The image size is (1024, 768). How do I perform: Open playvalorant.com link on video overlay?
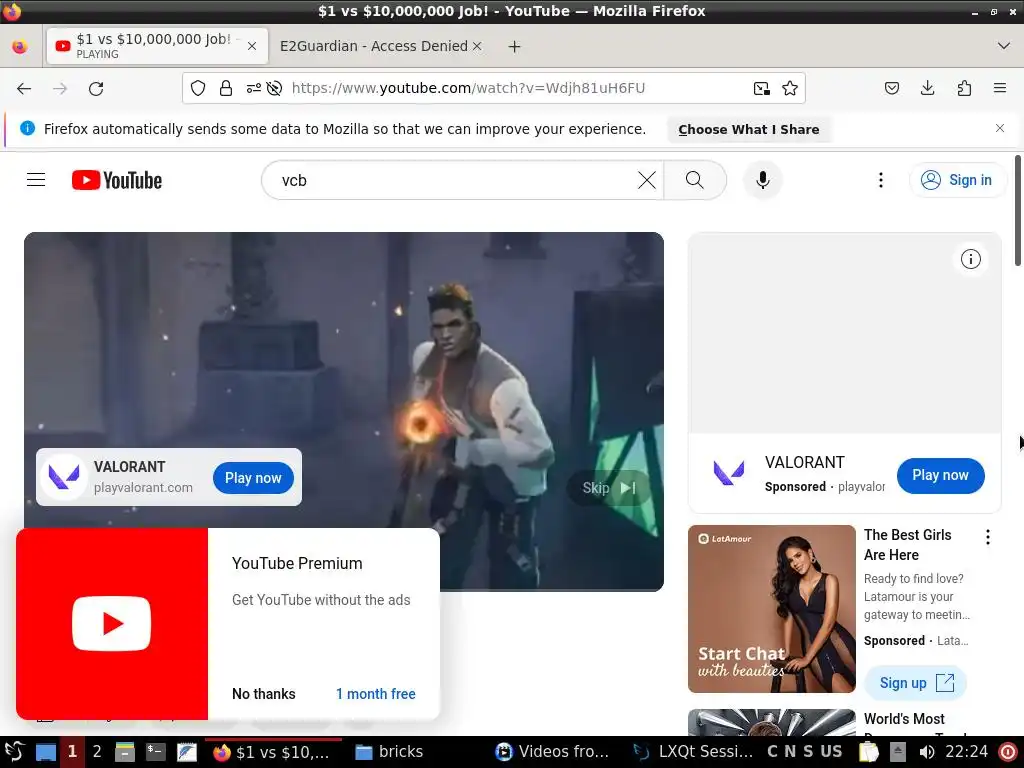pyautogui.click(x=143, y=488)
